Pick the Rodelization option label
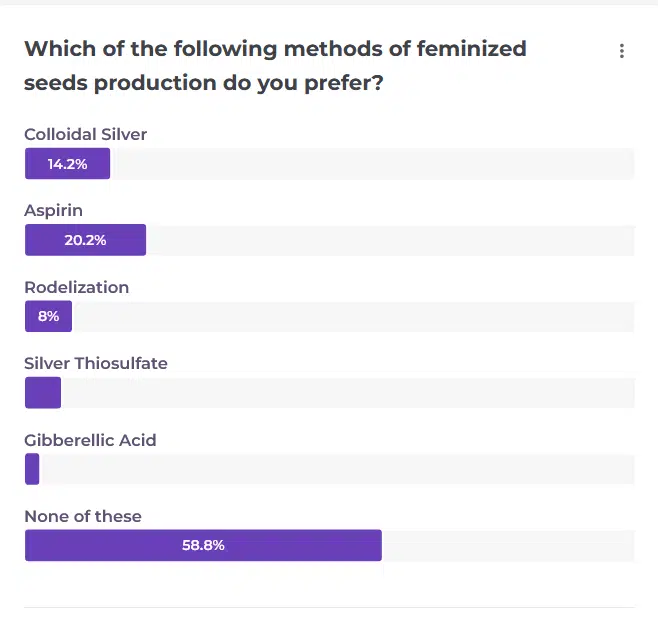This screenshot has height=617, width=658. [76, 287]
